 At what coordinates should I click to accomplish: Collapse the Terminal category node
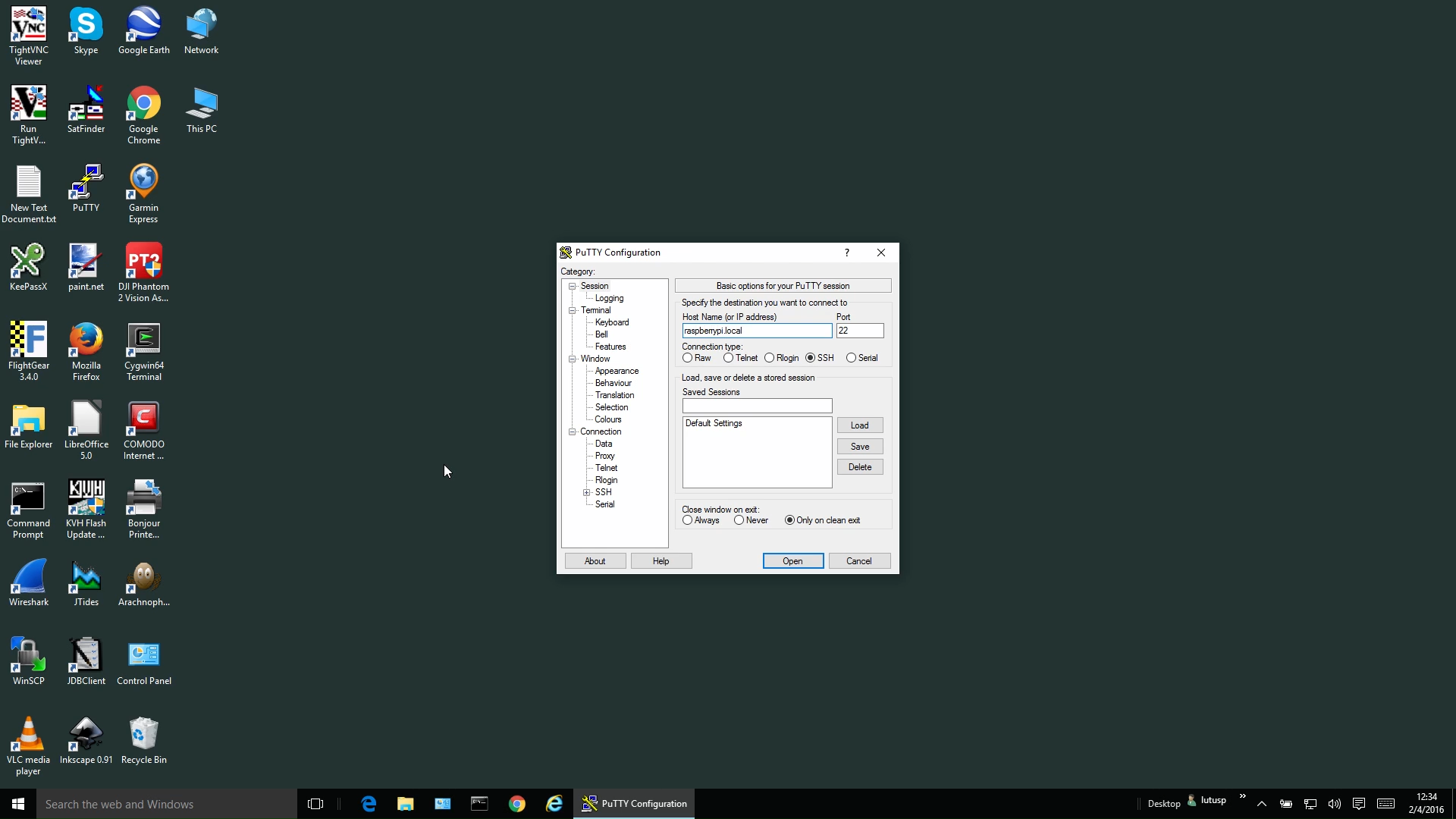pyautogui.click(x=573, y=310)
